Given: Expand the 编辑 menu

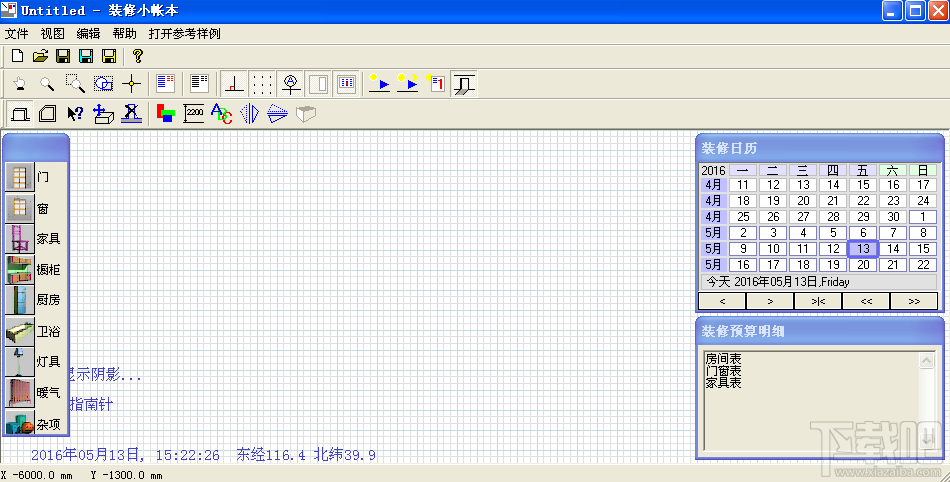Looking at the screenshot, I should point(88,34).
